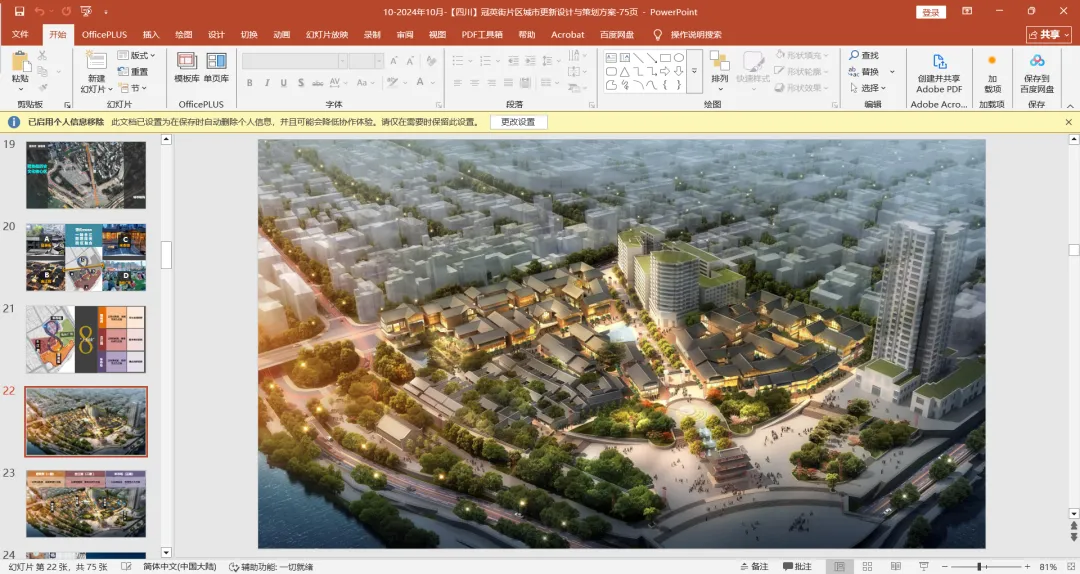Toggle align text left
This screenshot has height=574, width=1080.
click(x=457, y=83)
